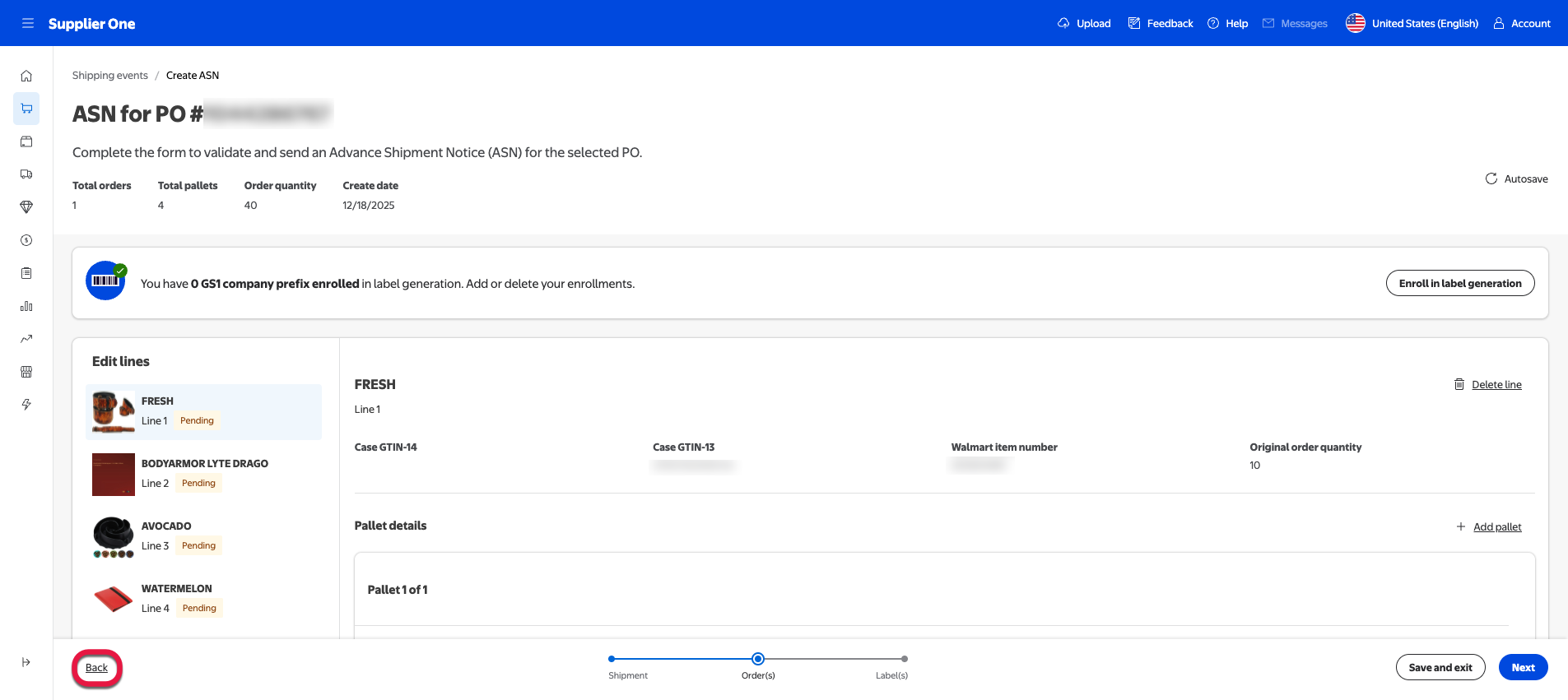Open the lightning bolt sidebar icon
The height and width of the screenshot is (700, 1568).
pyautogui.click(x=26, y=405)
